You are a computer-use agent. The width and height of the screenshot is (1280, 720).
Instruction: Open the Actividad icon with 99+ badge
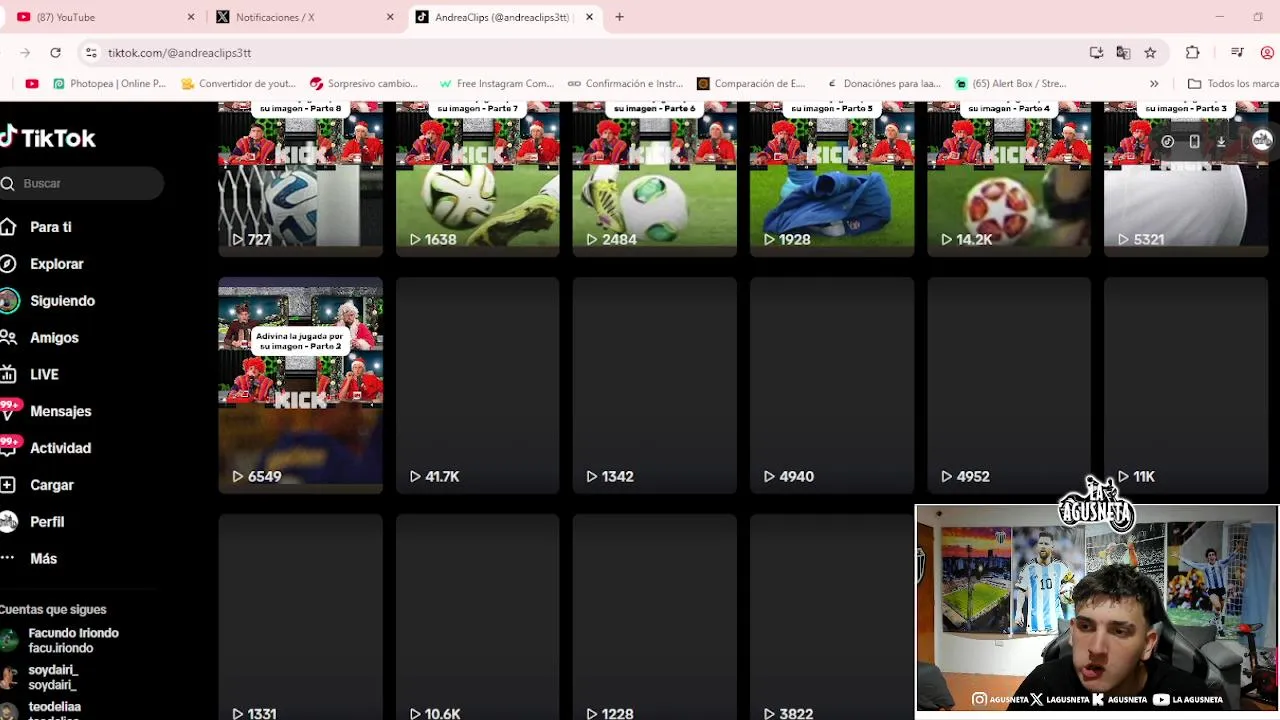(9, 447)
